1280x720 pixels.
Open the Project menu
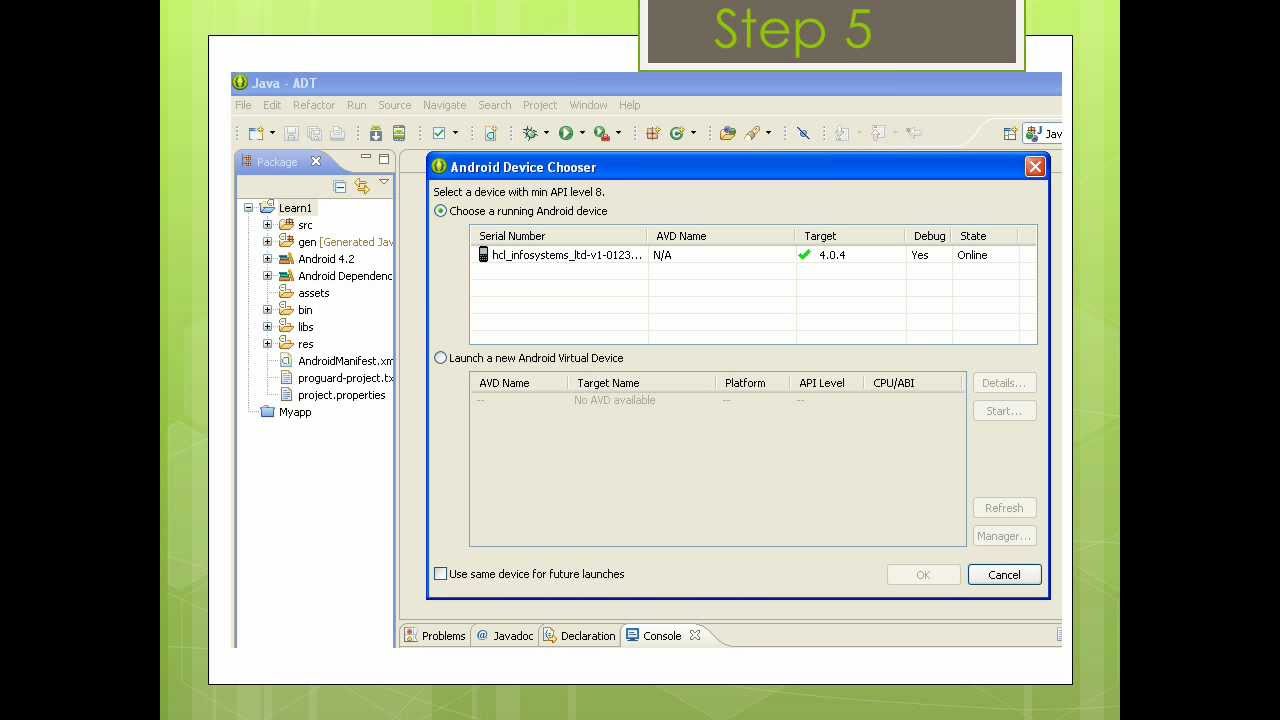click(540, 105)
